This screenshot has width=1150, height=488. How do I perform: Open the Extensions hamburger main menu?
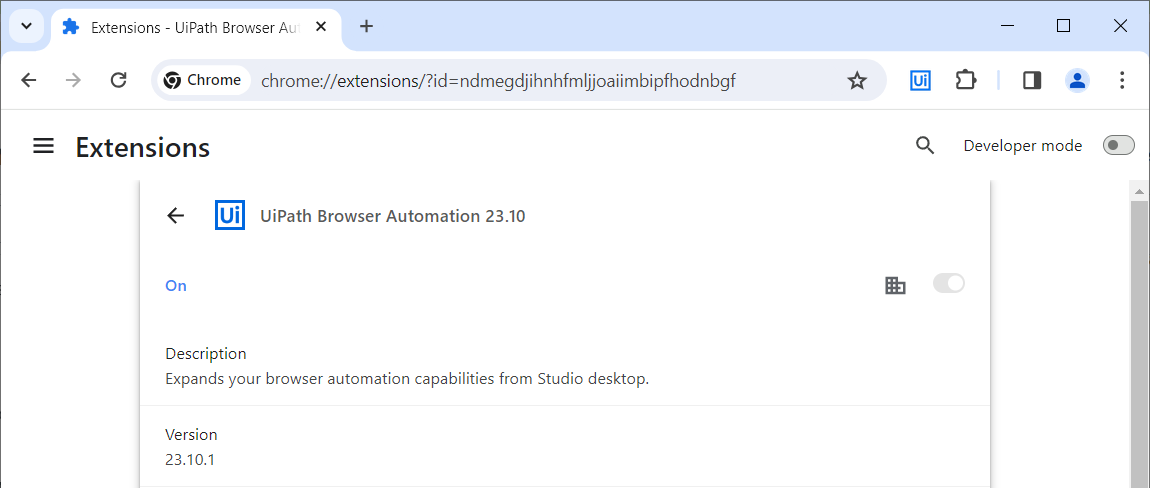44,146
